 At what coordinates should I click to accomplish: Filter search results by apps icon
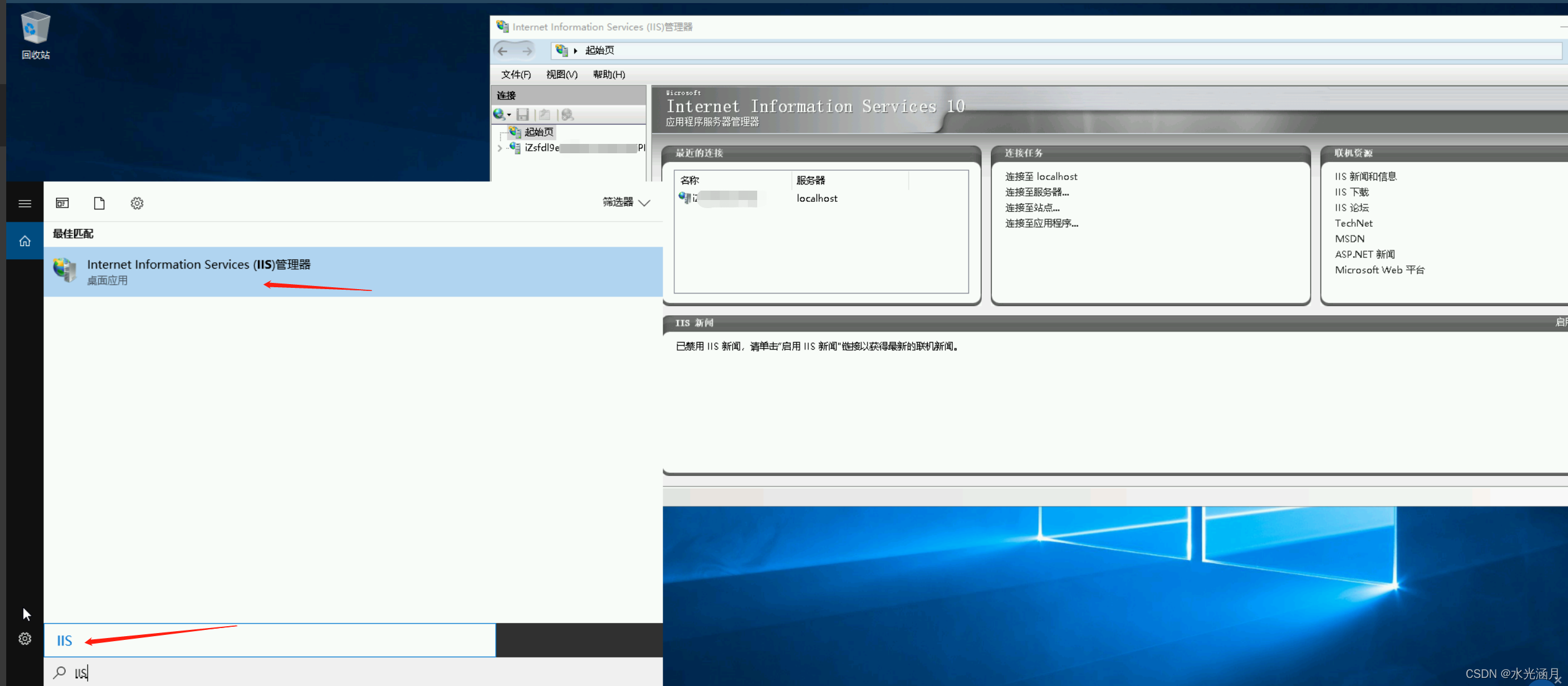62,203
